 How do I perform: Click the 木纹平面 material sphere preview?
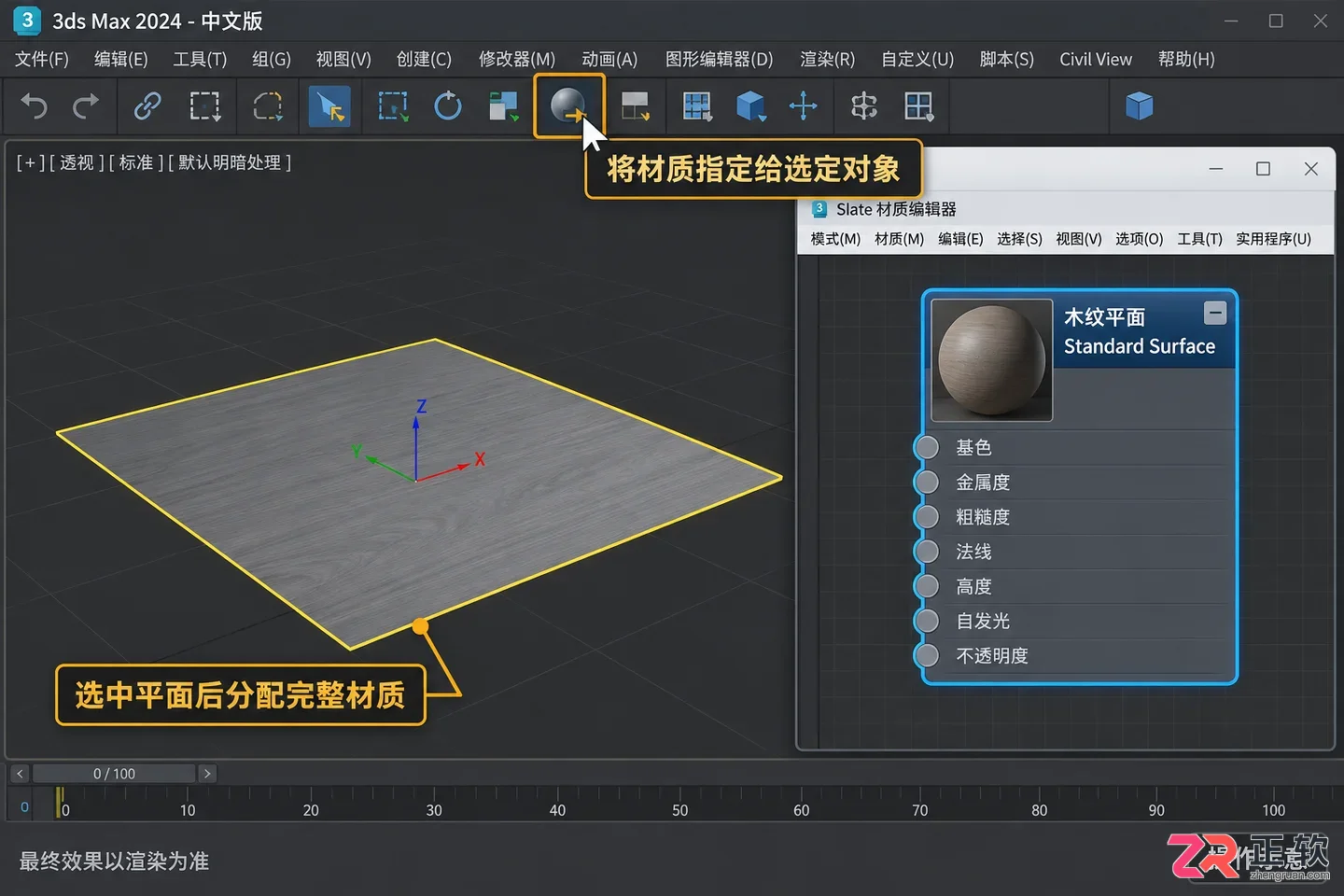(992, 360)
